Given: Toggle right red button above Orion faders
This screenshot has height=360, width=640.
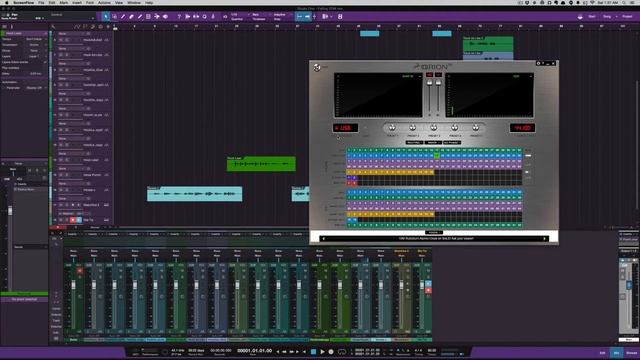Looking at the screenshot, I should tap(438, 75).
